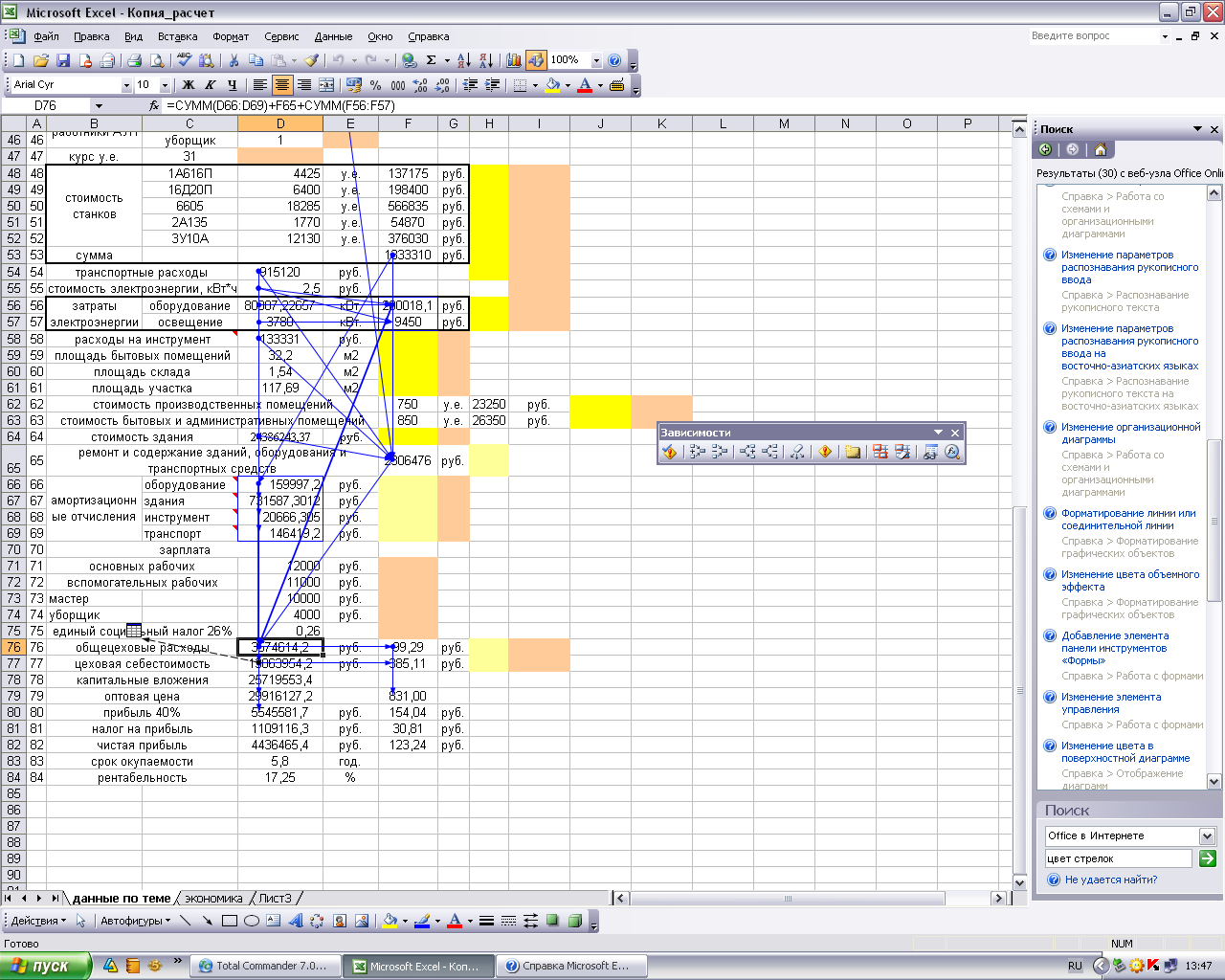Click the цвет стрелок search input field
This screenshot has height=980, width=1225.
click(1118, 858)
